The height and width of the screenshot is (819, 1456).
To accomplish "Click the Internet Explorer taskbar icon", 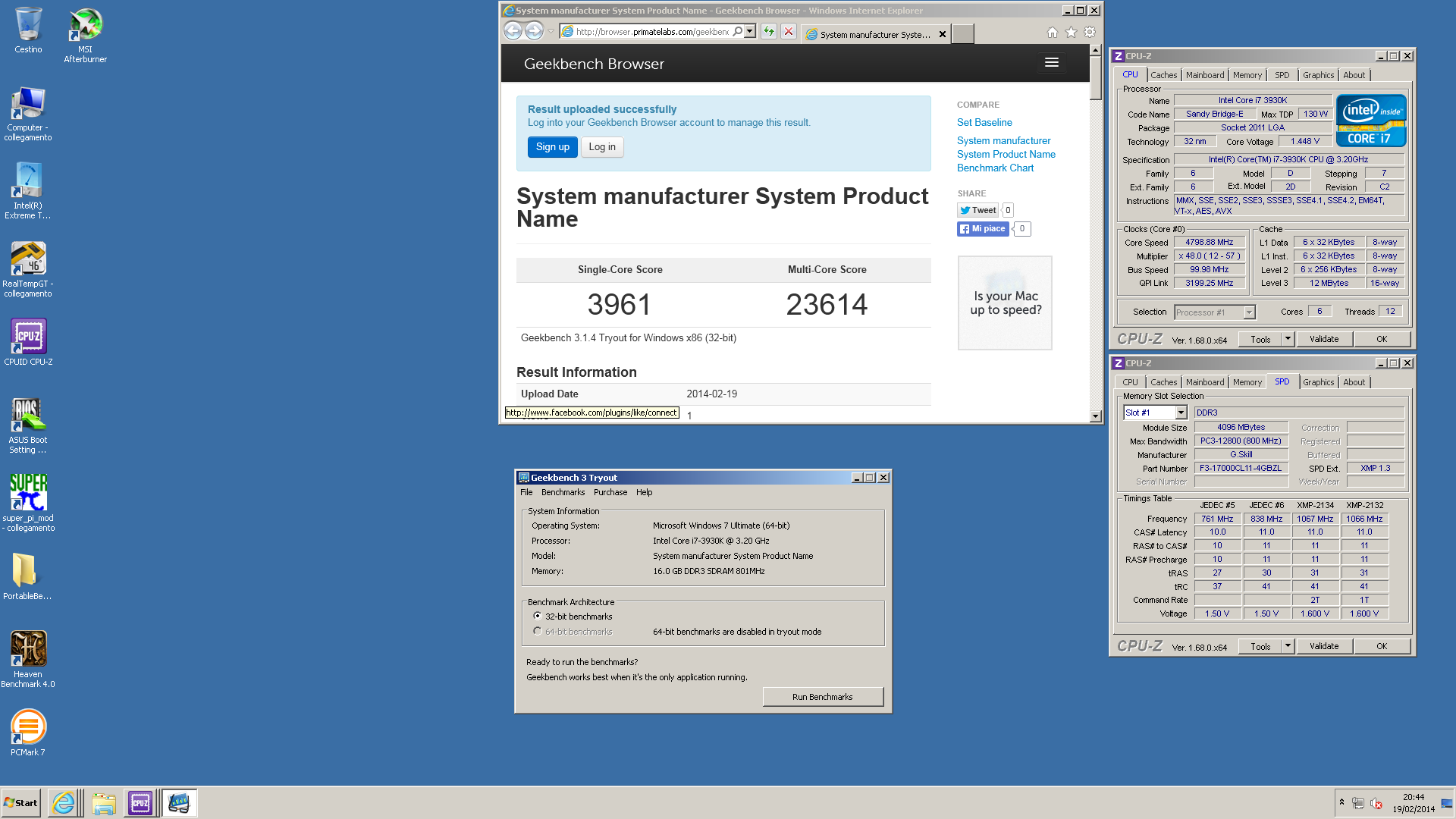I will point(64,802).
